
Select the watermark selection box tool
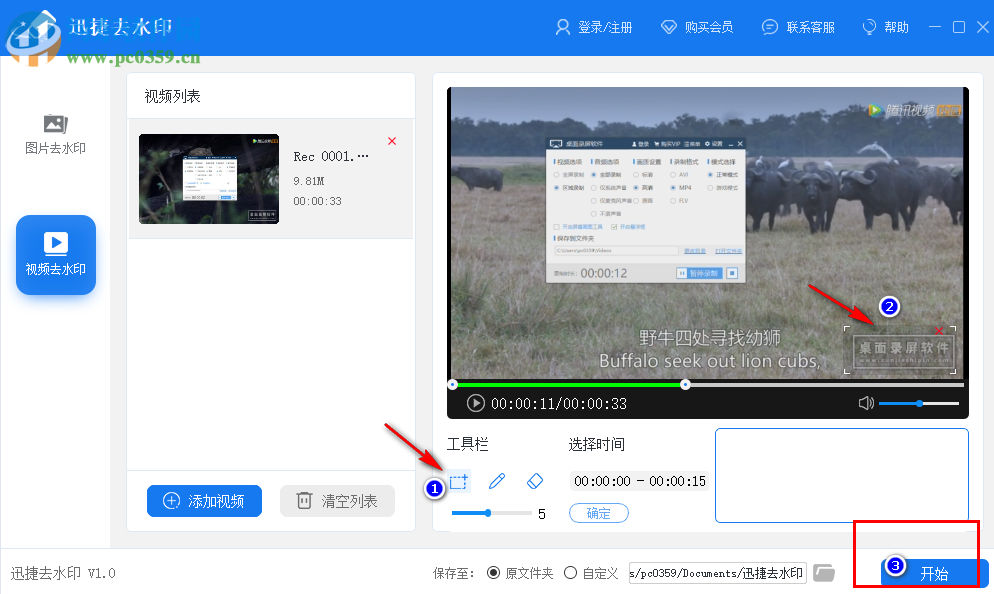pyautogui.click(x=458, y=481)
